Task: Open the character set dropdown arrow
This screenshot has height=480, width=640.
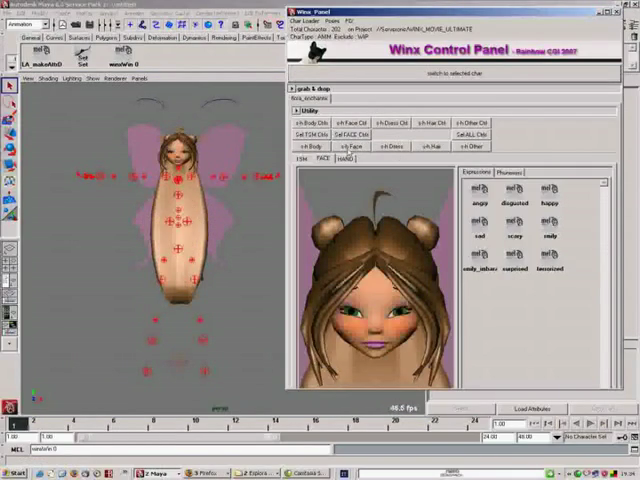Action: (x=557, y=437)
